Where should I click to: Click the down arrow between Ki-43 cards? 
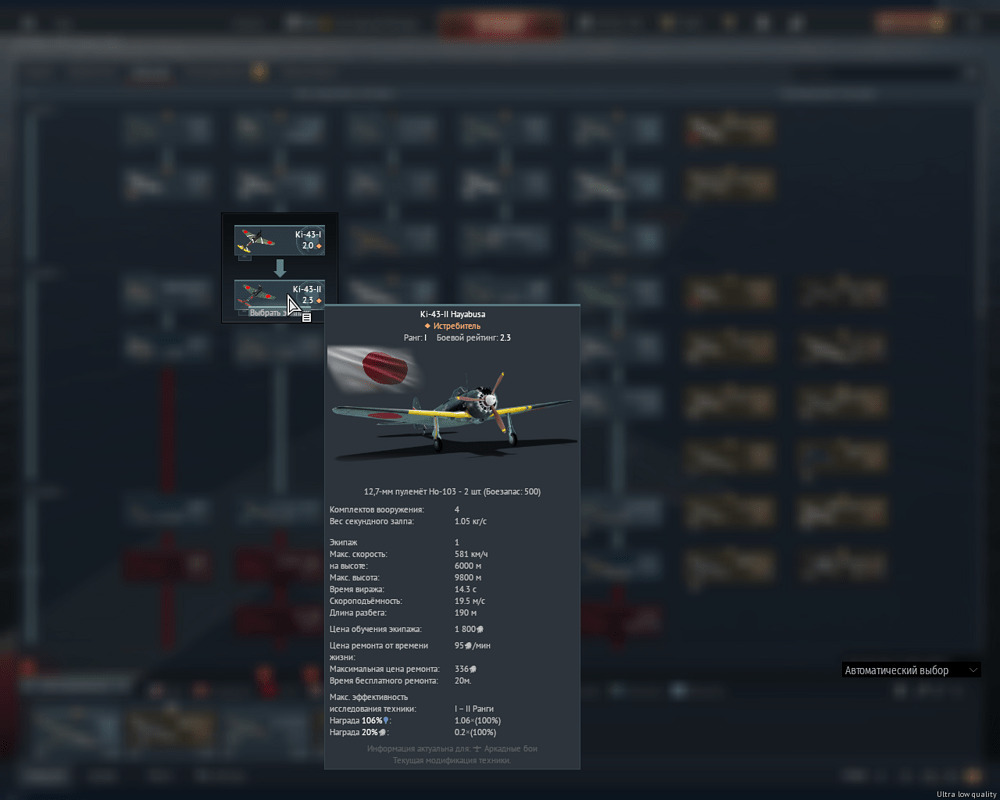(280, 268)
